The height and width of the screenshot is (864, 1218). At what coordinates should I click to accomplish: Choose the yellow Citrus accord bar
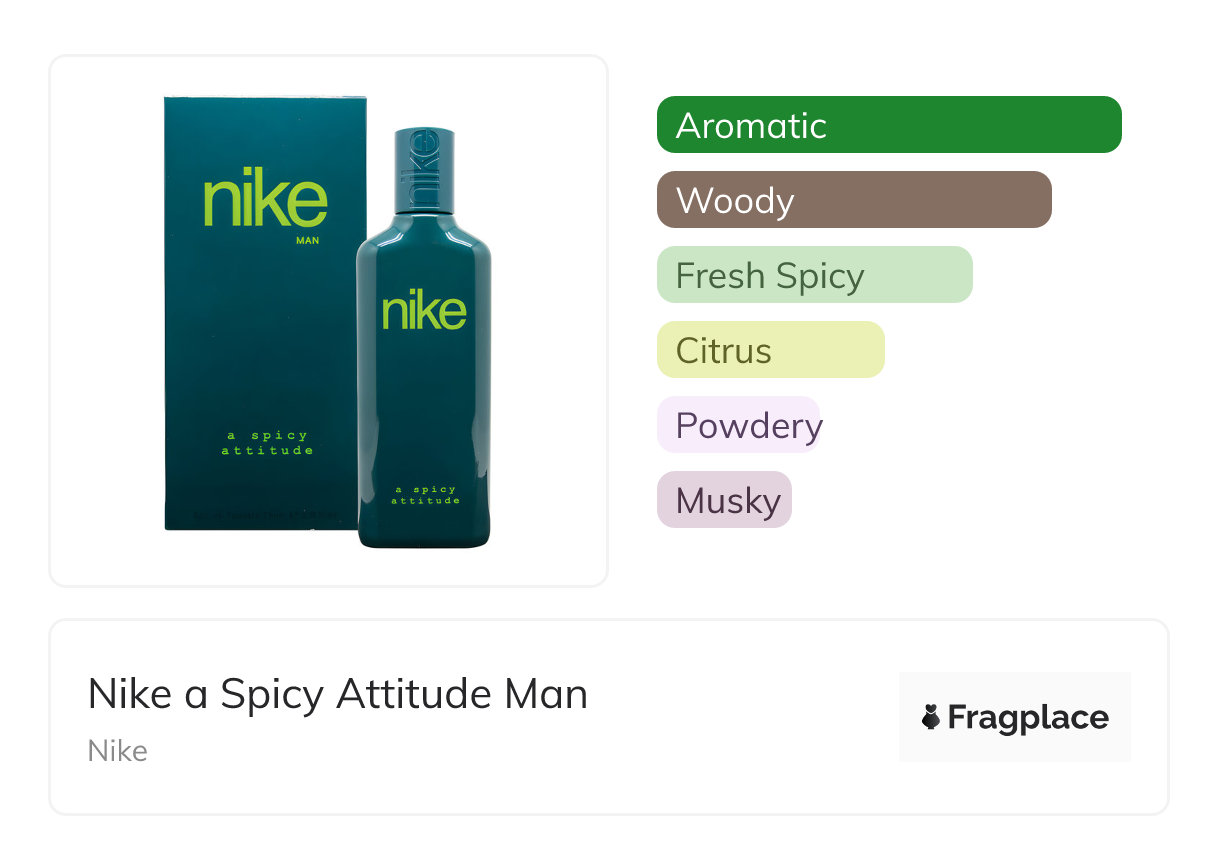(770, 350)
